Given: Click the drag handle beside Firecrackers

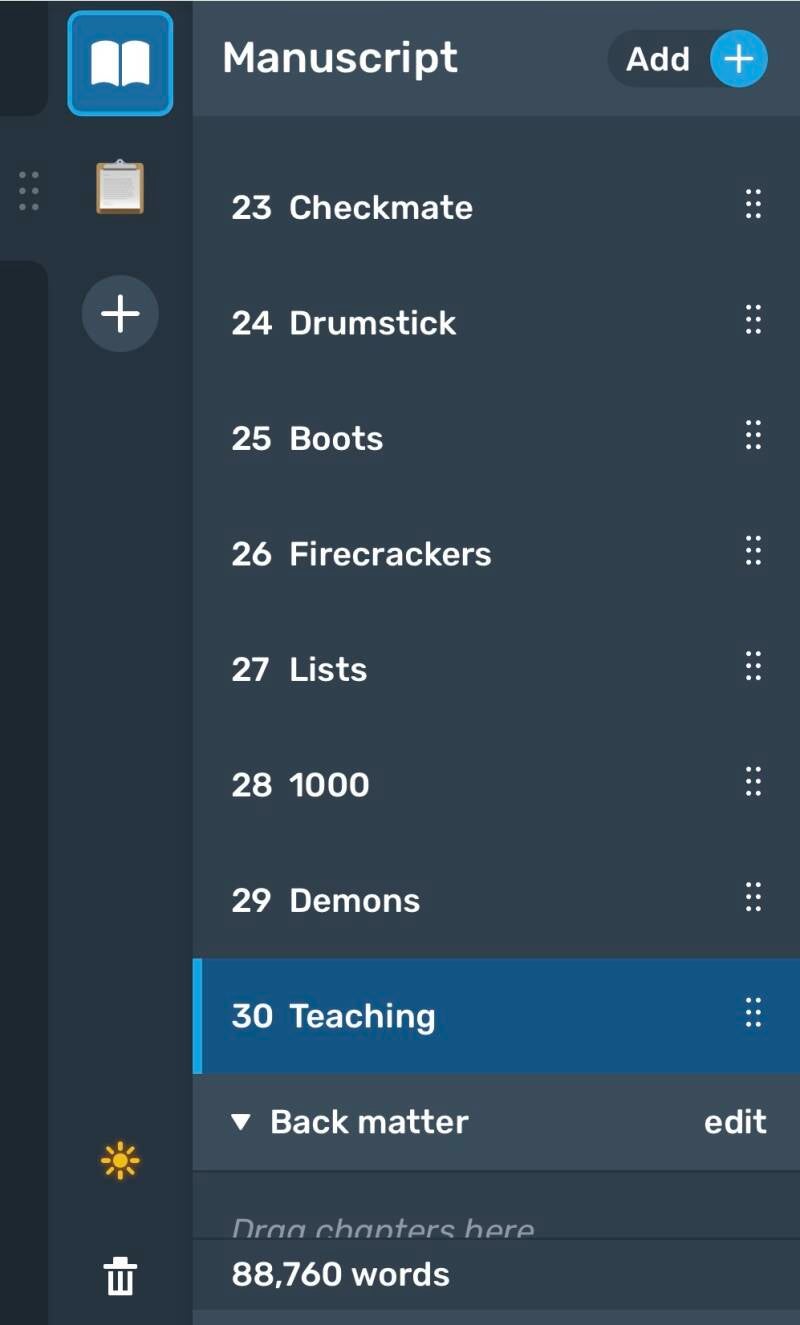Looking at the screenshot, I should click(753, 551).
